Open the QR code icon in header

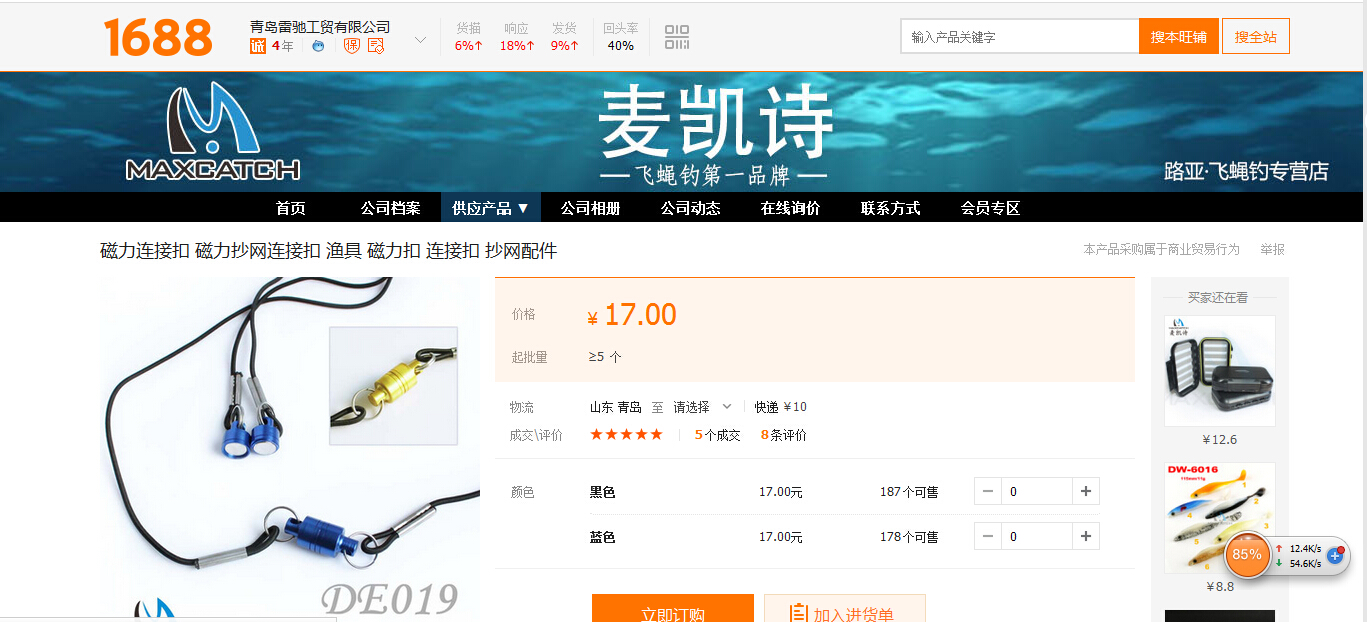(x=677, y=37)
